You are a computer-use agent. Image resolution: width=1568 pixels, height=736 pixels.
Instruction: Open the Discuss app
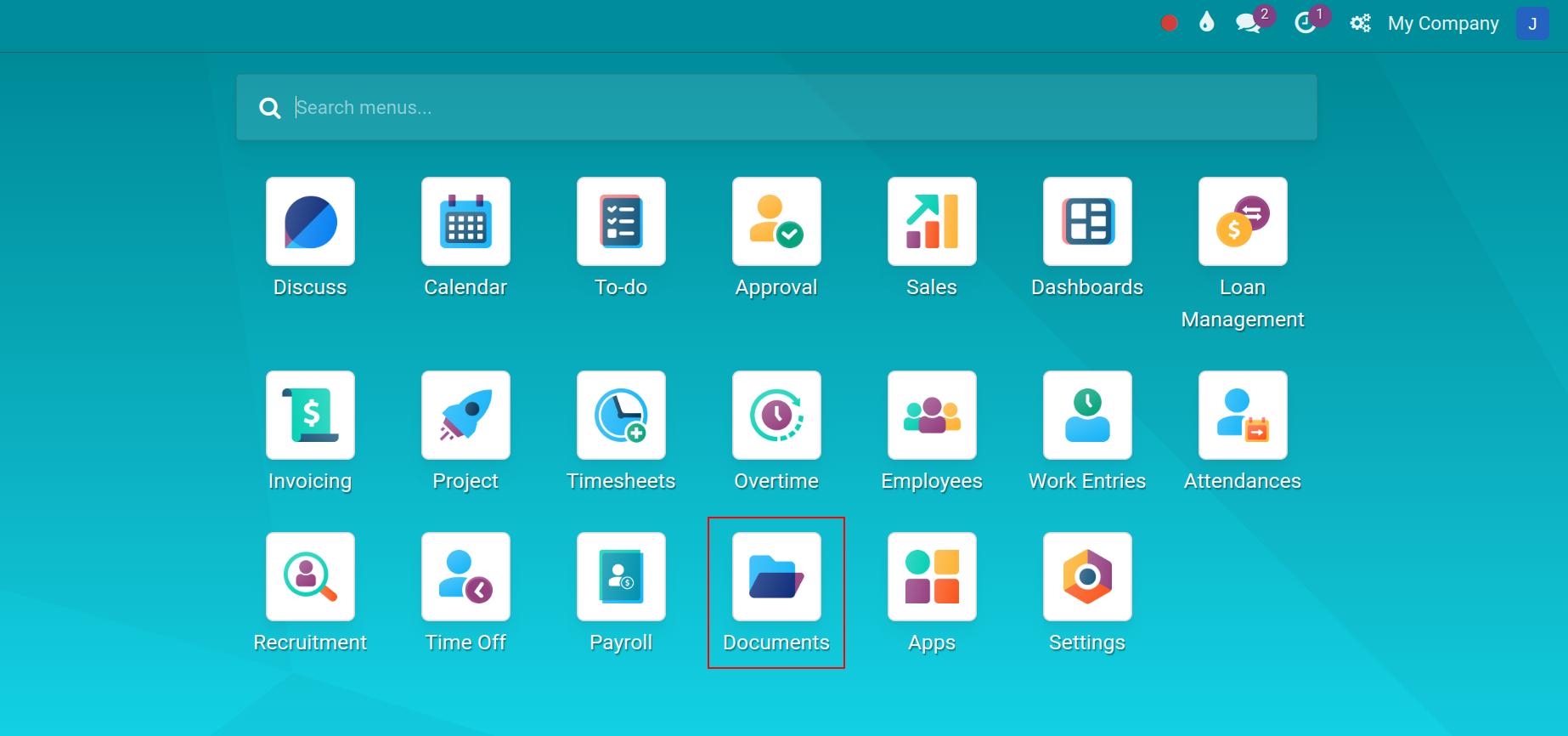(310, 222)
